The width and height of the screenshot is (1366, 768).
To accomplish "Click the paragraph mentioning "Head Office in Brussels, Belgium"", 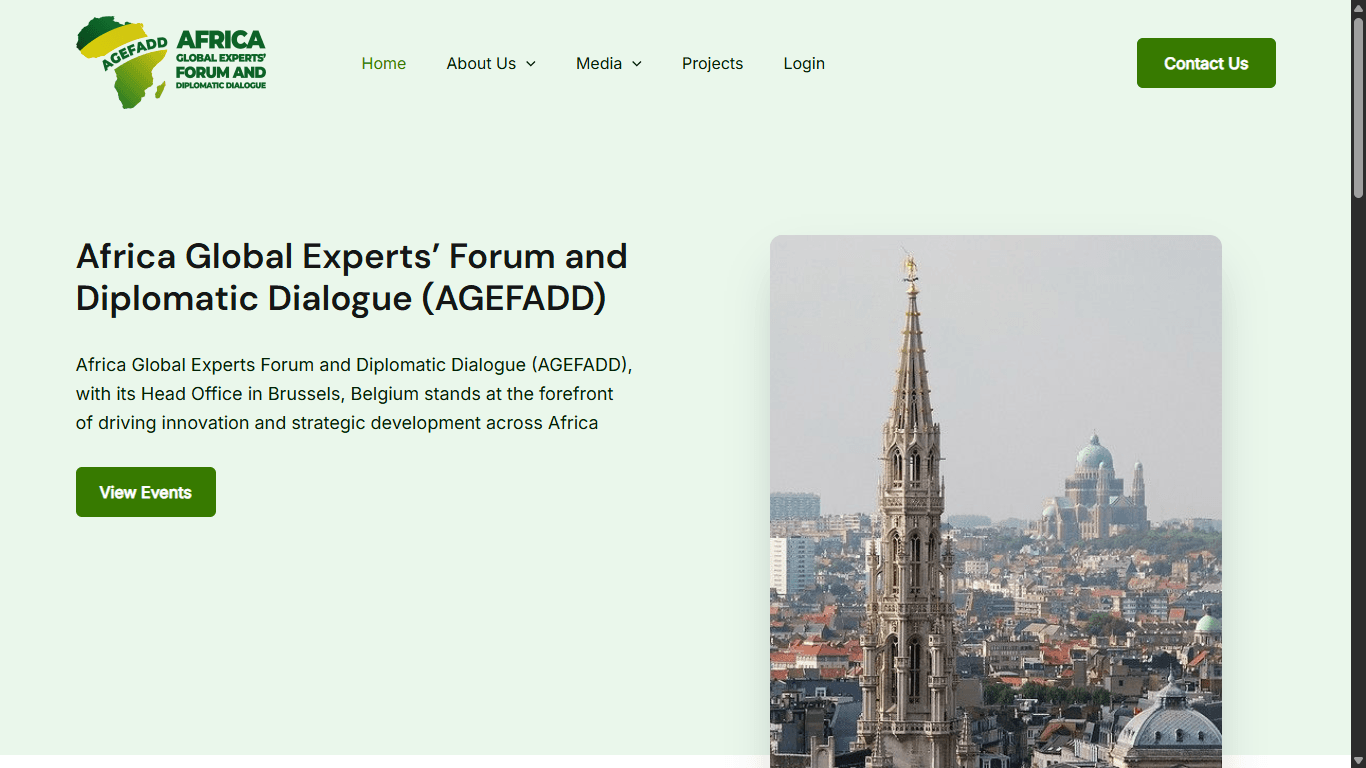I will point(354,393).
